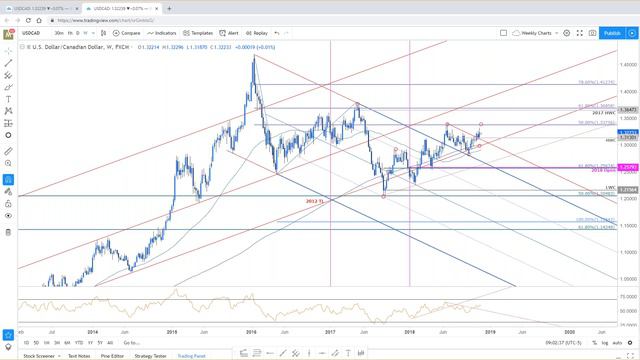This screenshot has width=640, height=360.
Task: Toggle stay in drawing mode
Action: click(x=8, y=191)
